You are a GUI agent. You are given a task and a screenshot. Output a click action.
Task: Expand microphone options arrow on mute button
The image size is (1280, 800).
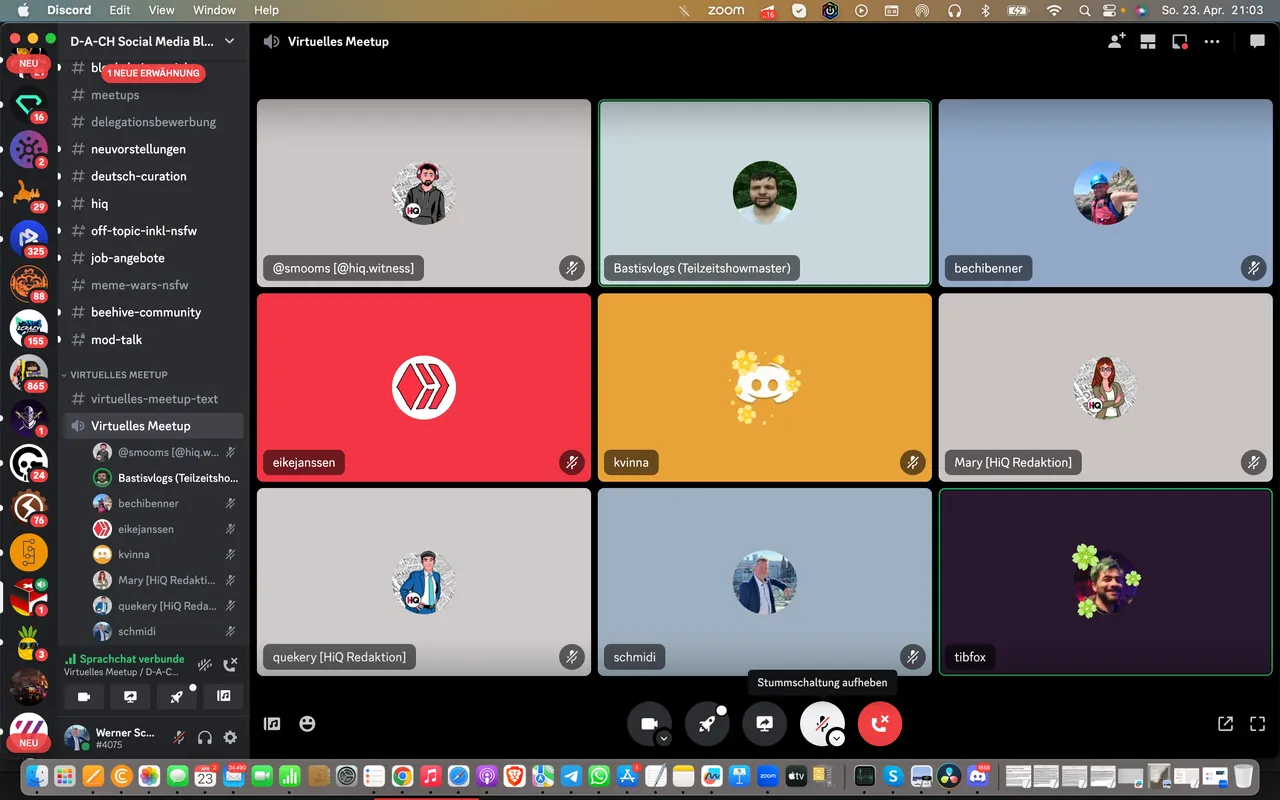point(837,738)
